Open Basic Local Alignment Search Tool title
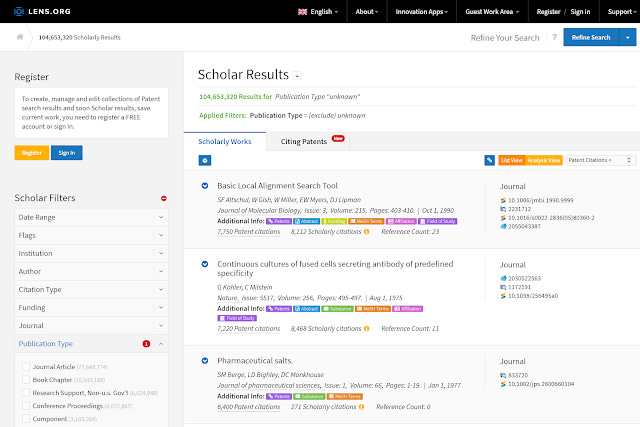This screenshot has height=427, width=640. [277, 186]
